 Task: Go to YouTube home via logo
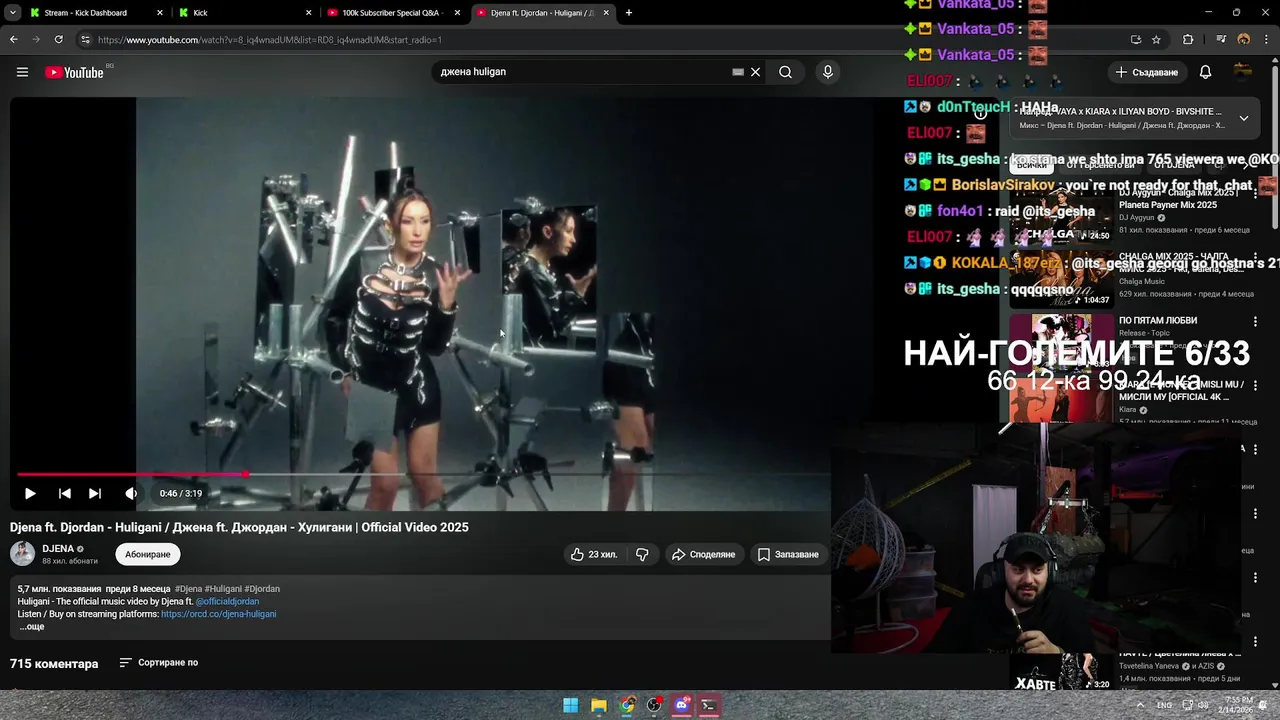point(75,72)
